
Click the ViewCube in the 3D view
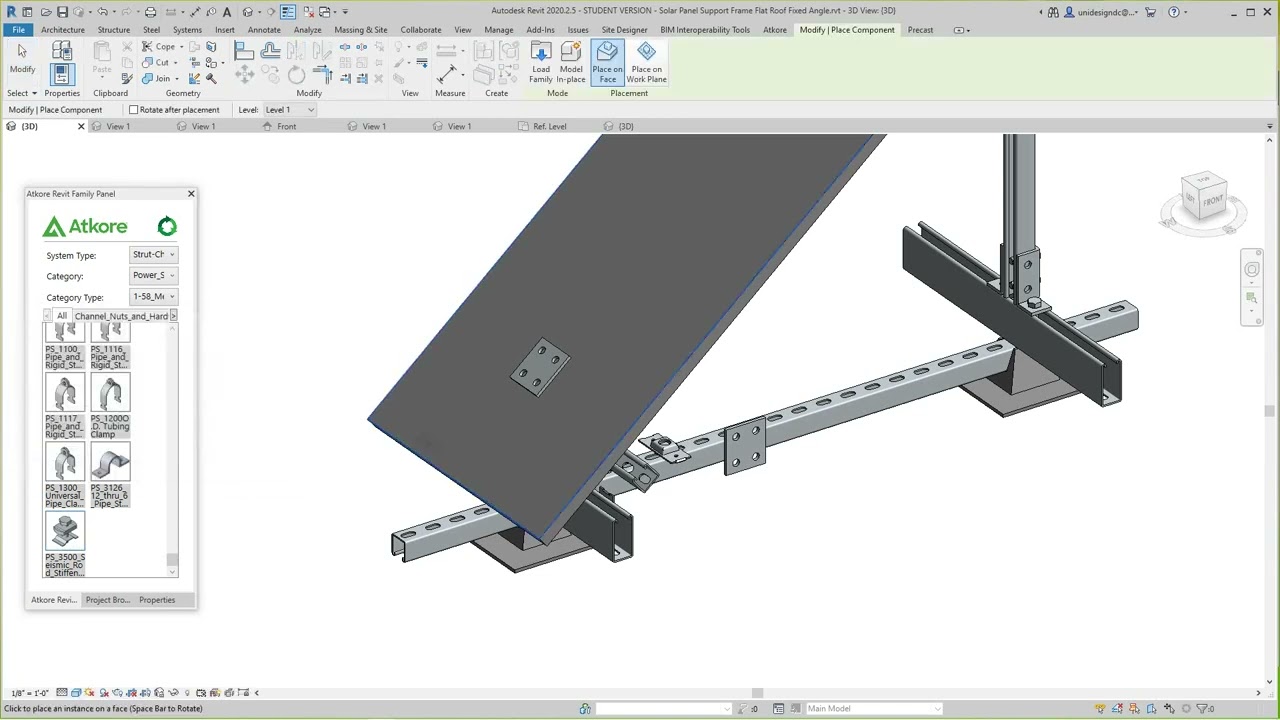pyautogui.click(x=1203, y=198)
